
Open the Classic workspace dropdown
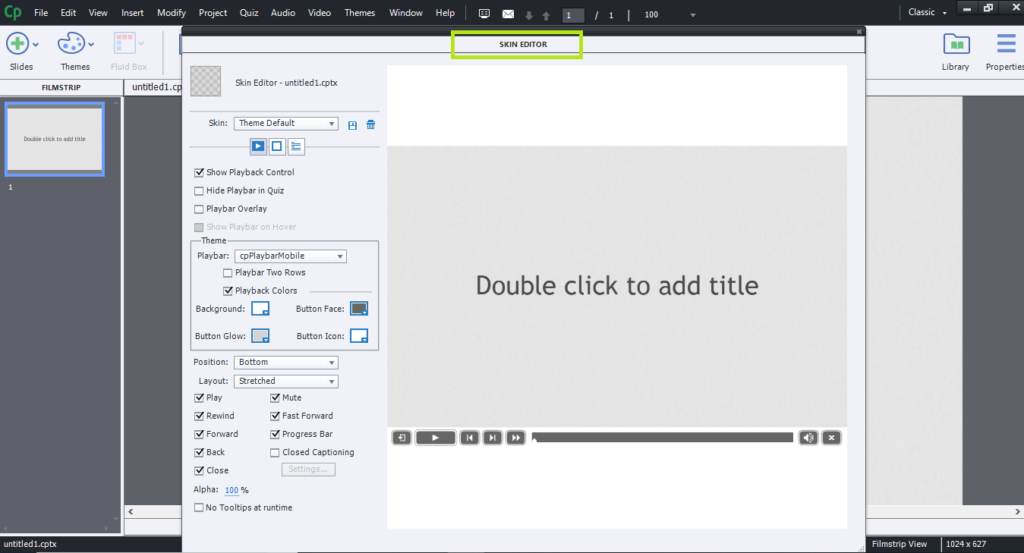pyautogui.click(x=927, y=12)
